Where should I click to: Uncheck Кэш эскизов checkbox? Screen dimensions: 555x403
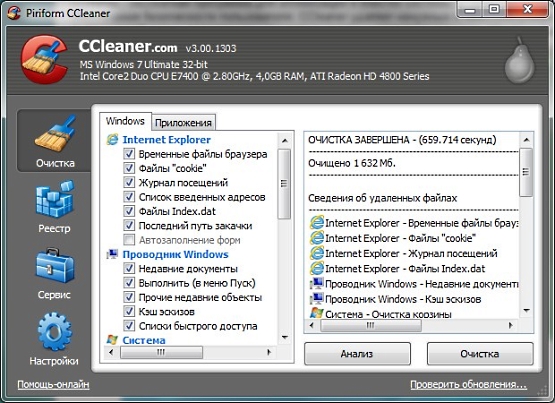coord(129,311)
